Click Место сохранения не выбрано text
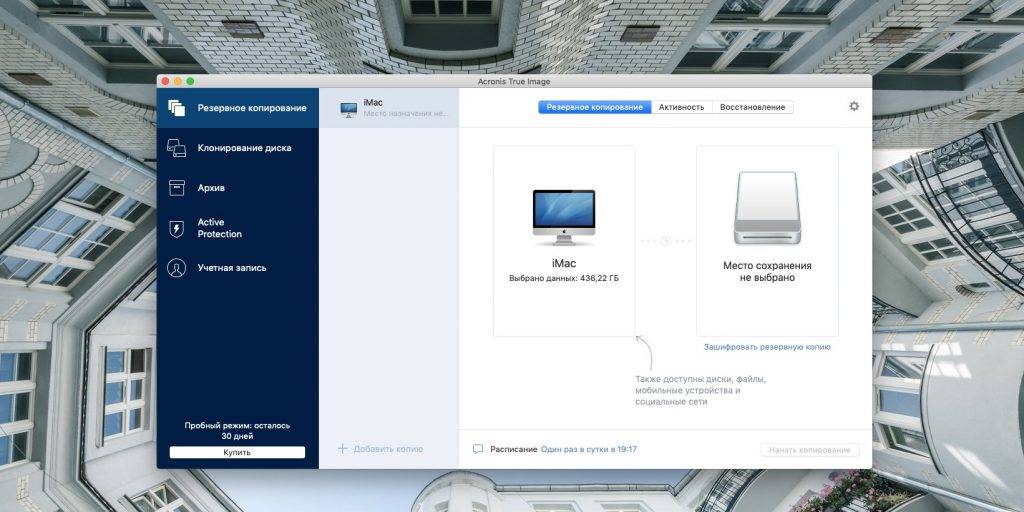 pyautogui.click(x=767, y=272)
